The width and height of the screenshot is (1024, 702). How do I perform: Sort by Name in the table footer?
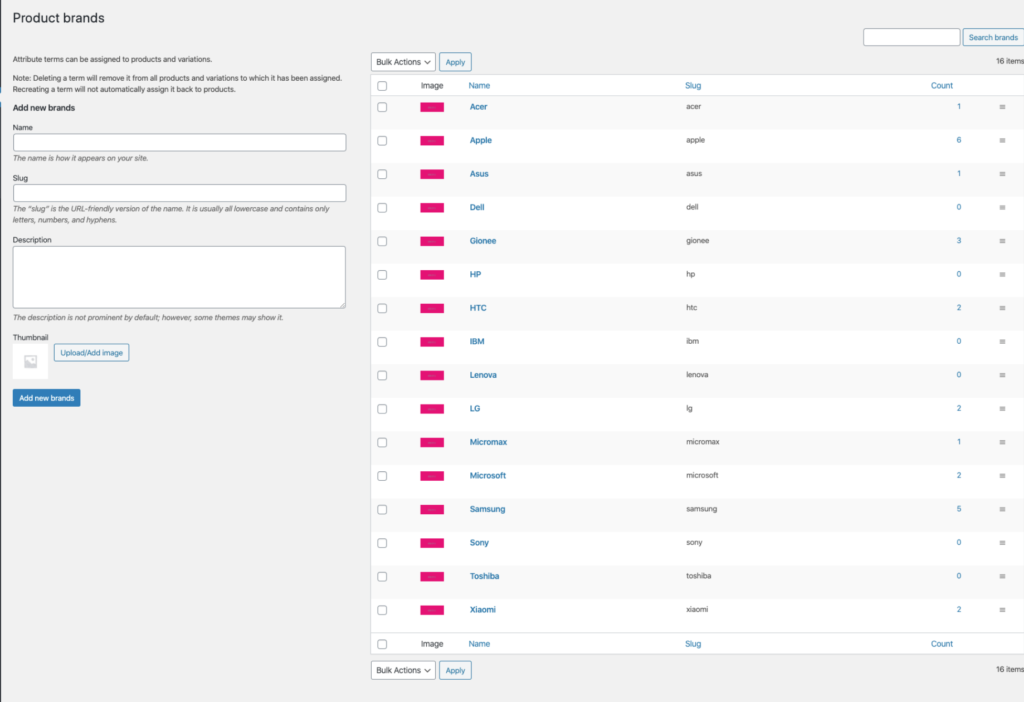point(479,644)
